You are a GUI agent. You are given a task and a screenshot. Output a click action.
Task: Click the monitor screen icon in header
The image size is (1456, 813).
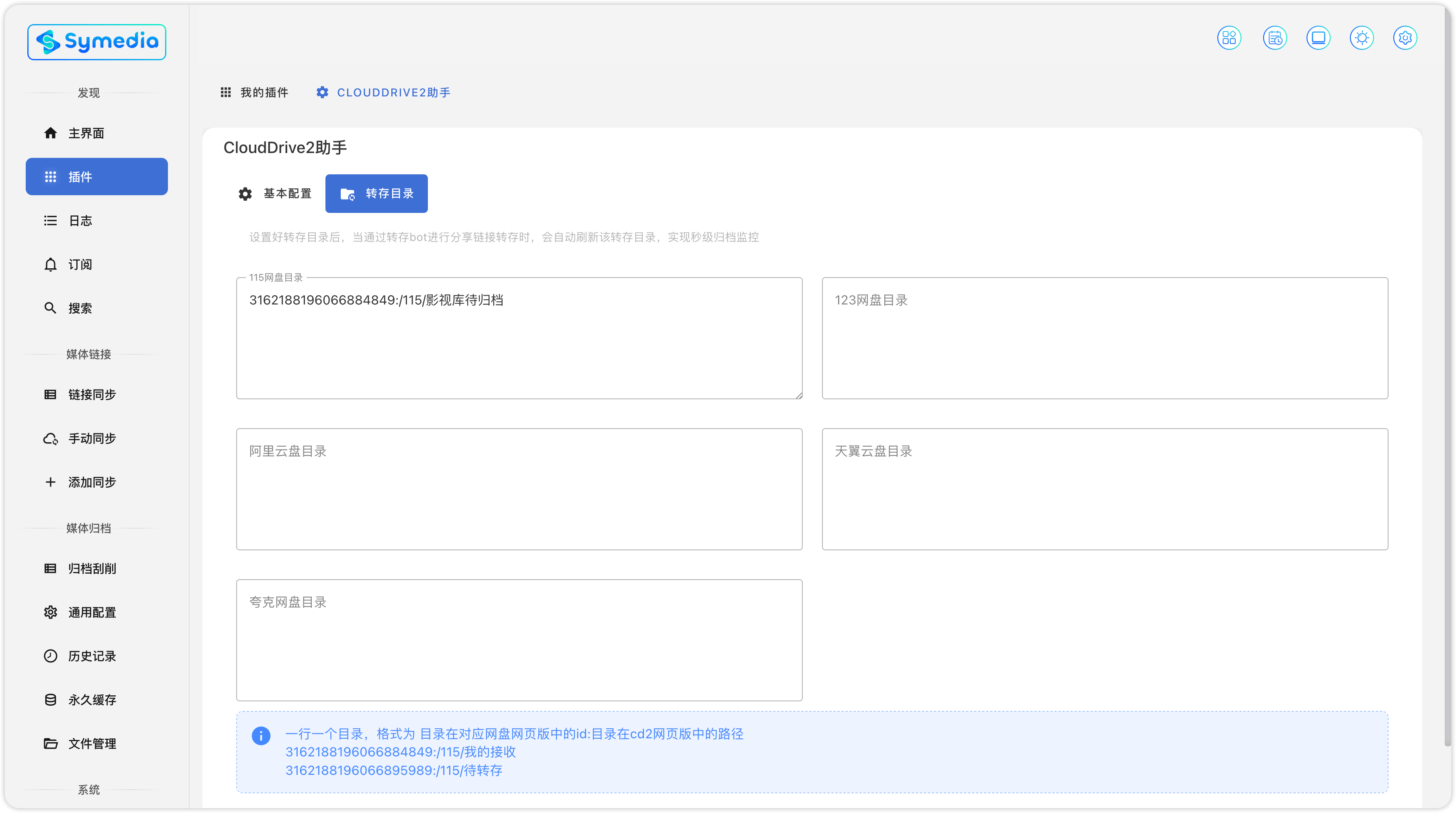click(1318, 38)
